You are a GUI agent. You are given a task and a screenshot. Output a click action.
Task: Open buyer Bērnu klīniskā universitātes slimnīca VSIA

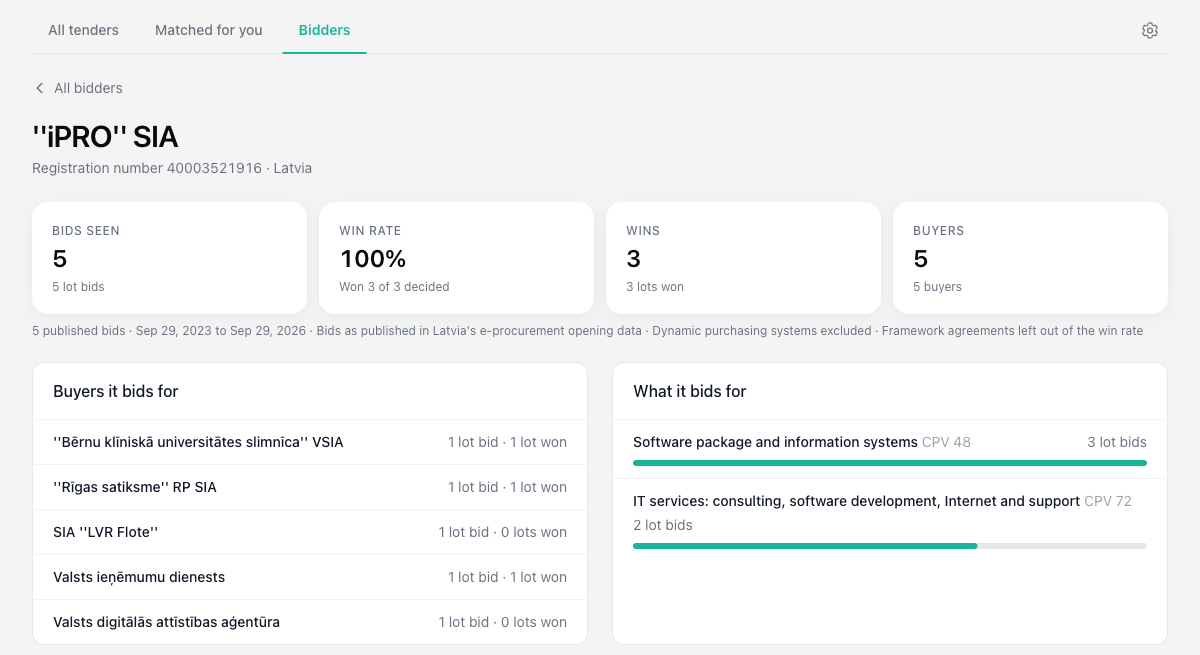click(x=310, y=442)
